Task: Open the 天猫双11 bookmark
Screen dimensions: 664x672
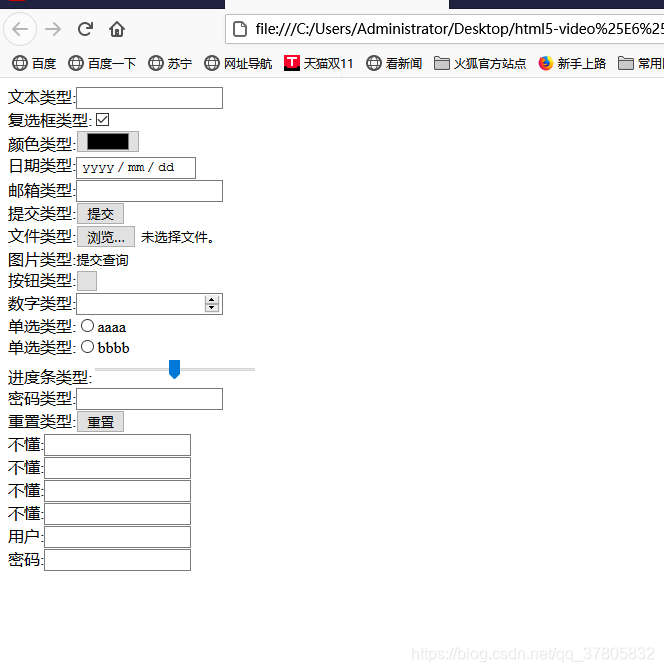Action: coord(318,63)
